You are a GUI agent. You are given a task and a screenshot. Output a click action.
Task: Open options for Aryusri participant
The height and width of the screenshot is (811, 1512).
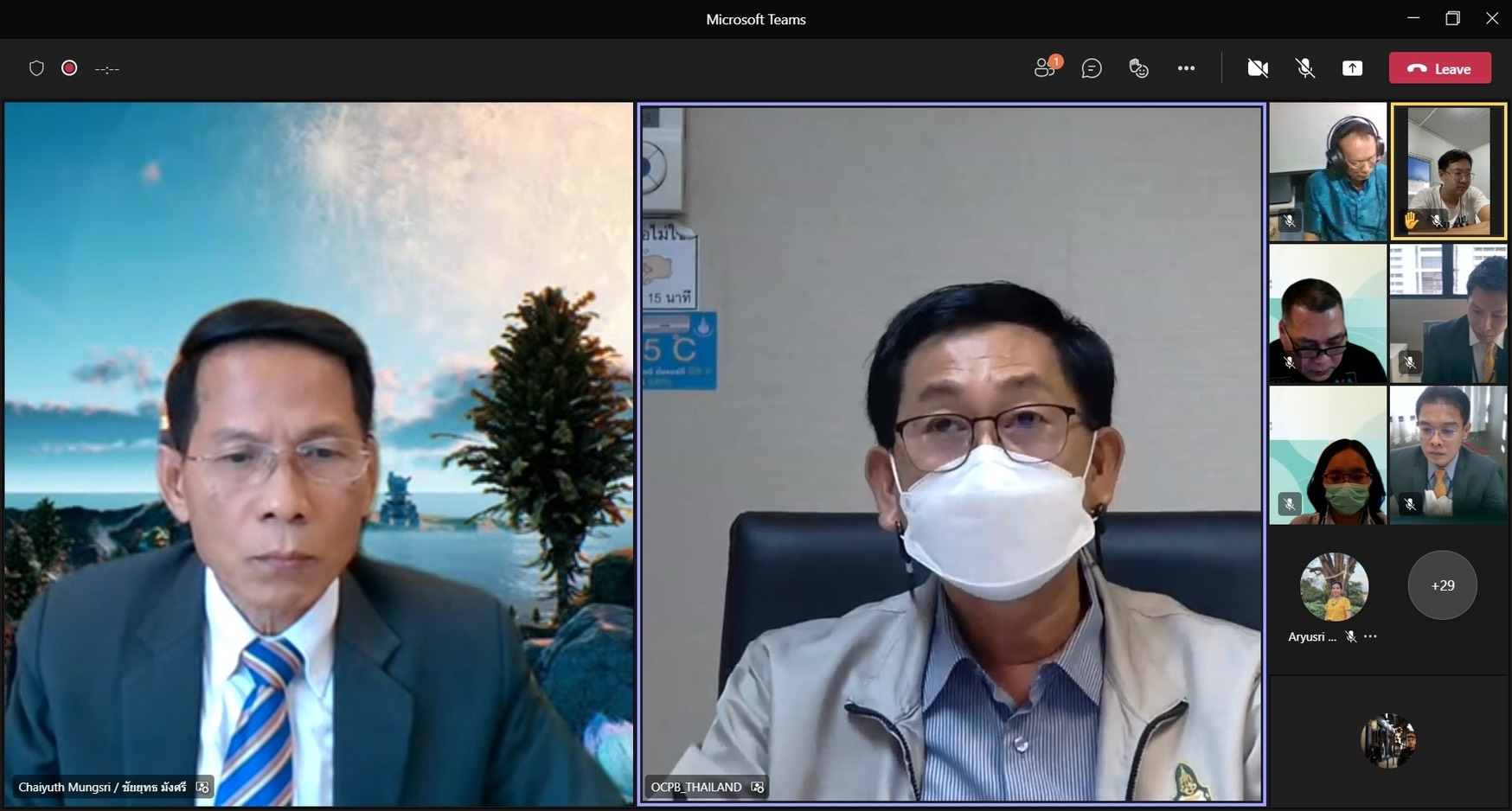1370,636
